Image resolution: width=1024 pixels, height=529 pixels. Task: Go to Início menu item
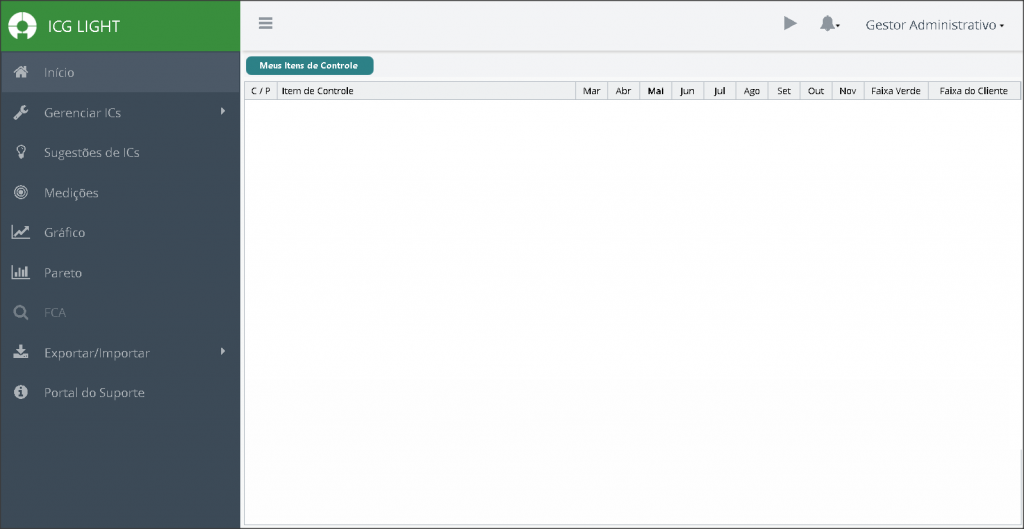[120, 72]
